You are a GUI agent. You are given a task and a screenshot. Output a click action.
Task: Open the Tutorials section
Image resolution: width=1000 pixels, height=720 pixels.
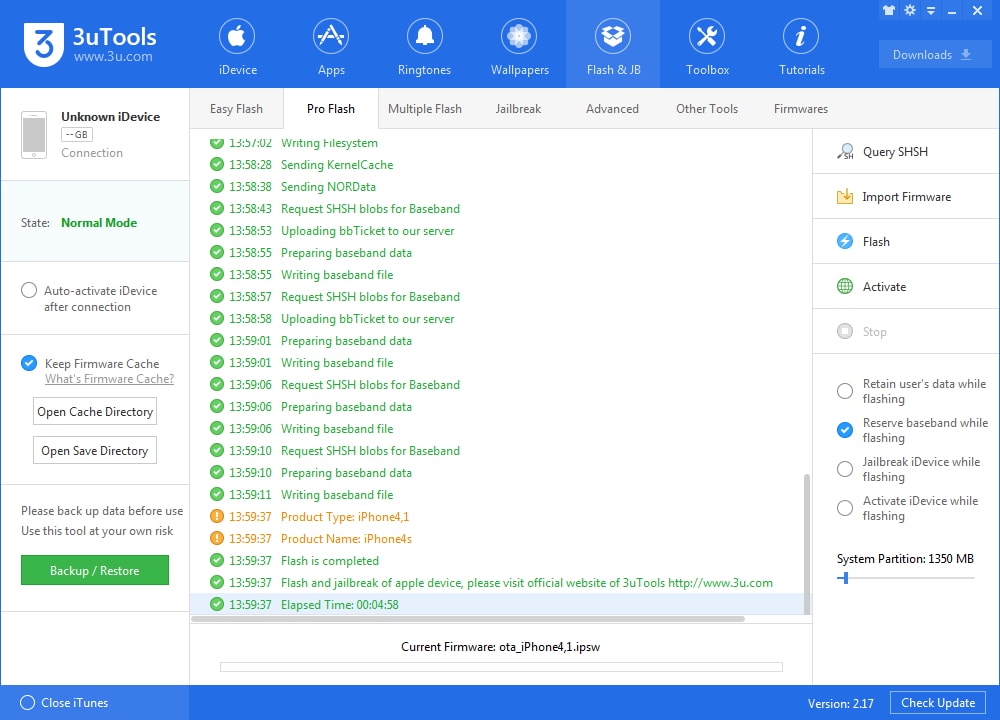click(x=801, y=46)
